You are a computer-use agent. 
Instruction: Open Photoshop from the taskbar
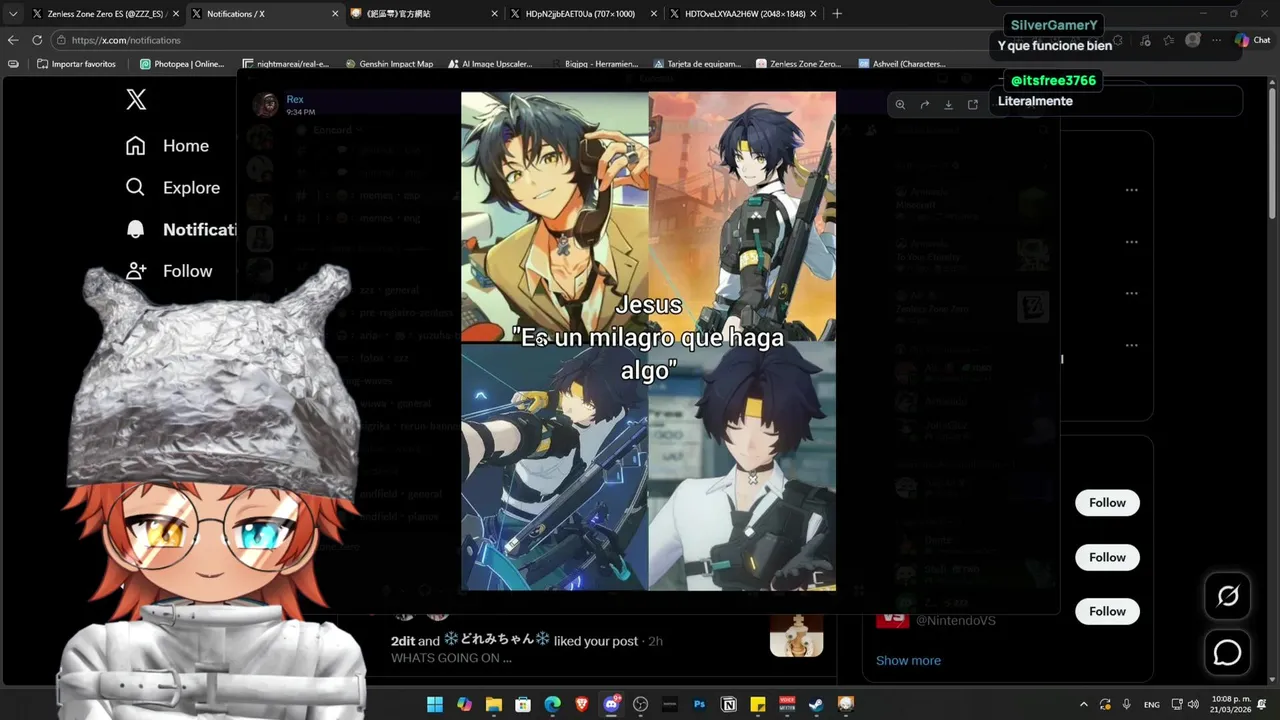click(700, 704)
